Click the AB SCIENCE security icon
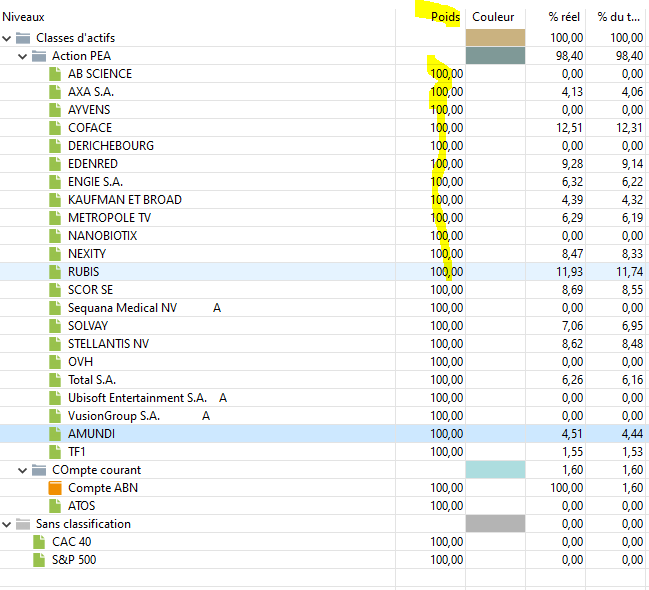The image size is (649, 590). (x=55, y=74)
